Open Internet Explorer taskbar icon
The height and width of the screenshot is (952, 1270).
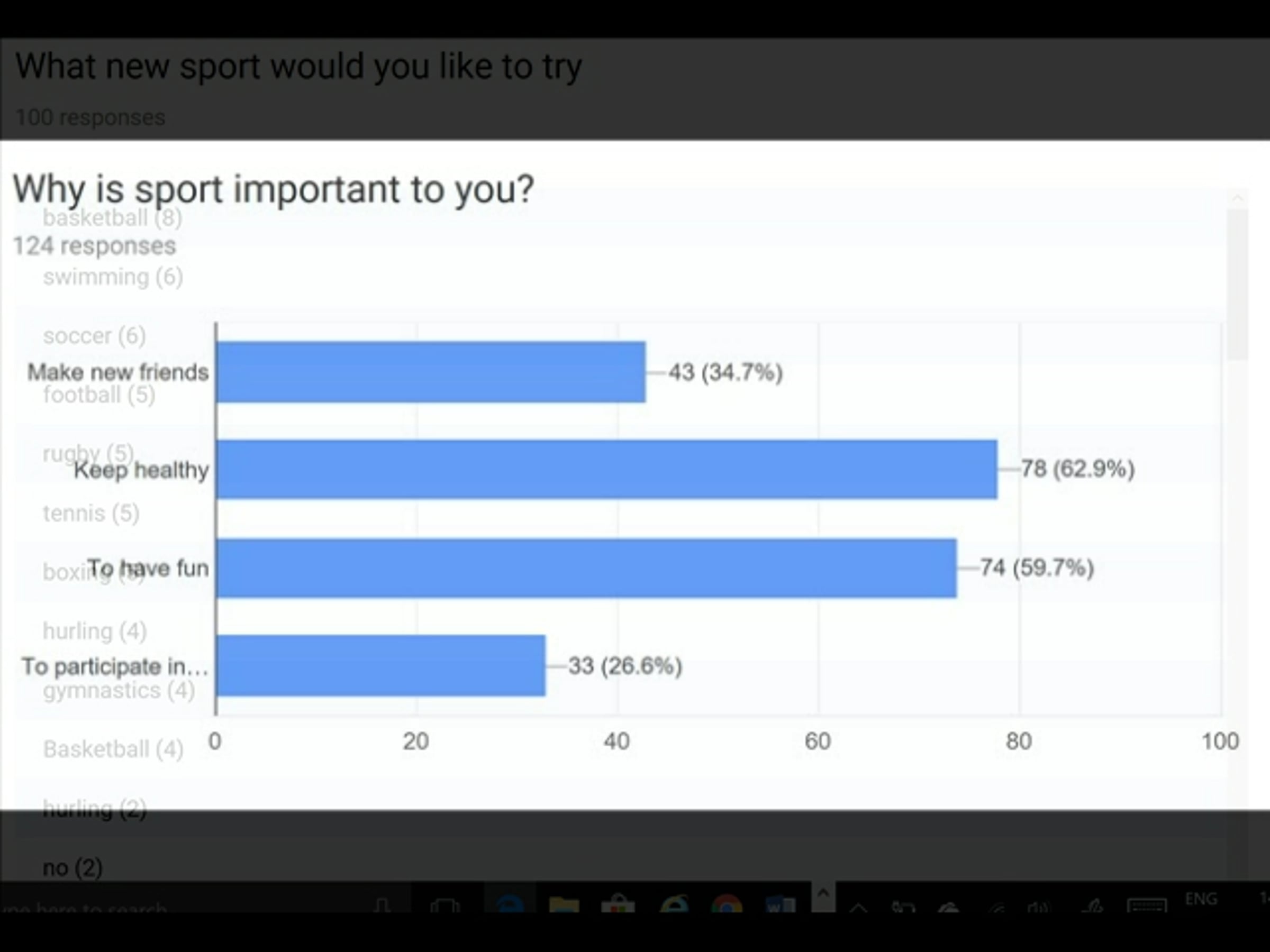(x=674, y=905)
